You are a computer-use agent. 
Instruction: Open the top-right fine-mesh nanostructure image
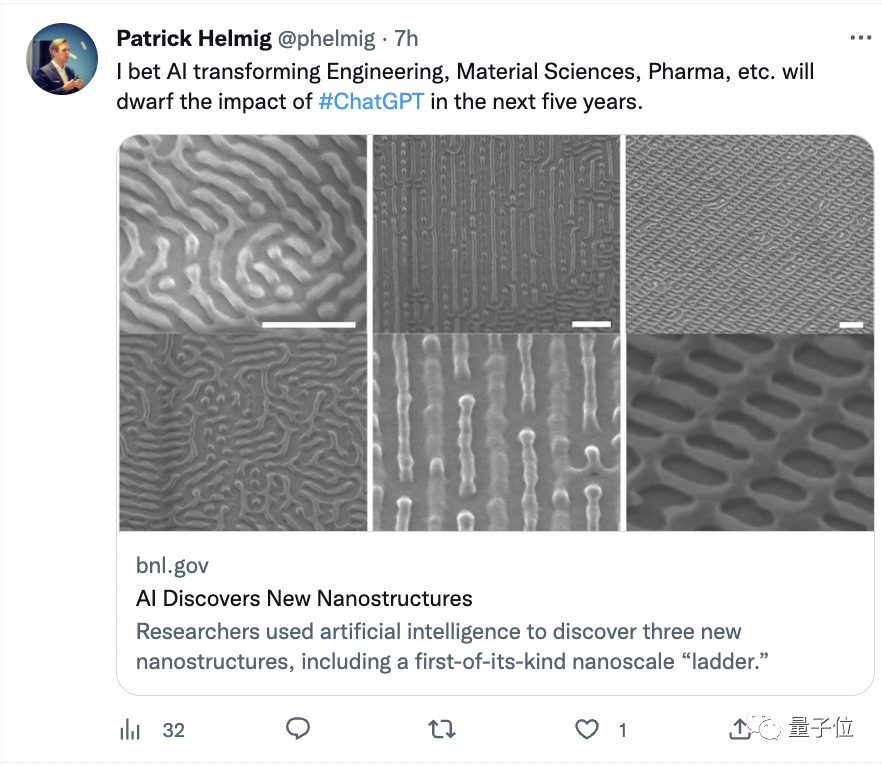coord(750,234)
